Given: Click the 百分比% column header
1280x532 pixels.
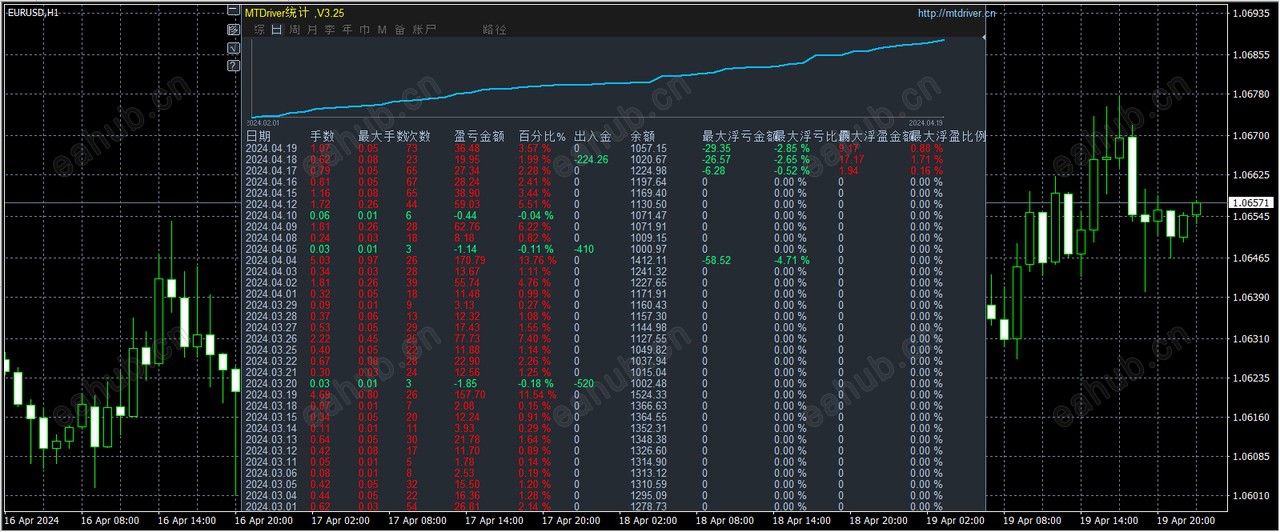Looking at the screenshot, I should [x=542, y=136].
